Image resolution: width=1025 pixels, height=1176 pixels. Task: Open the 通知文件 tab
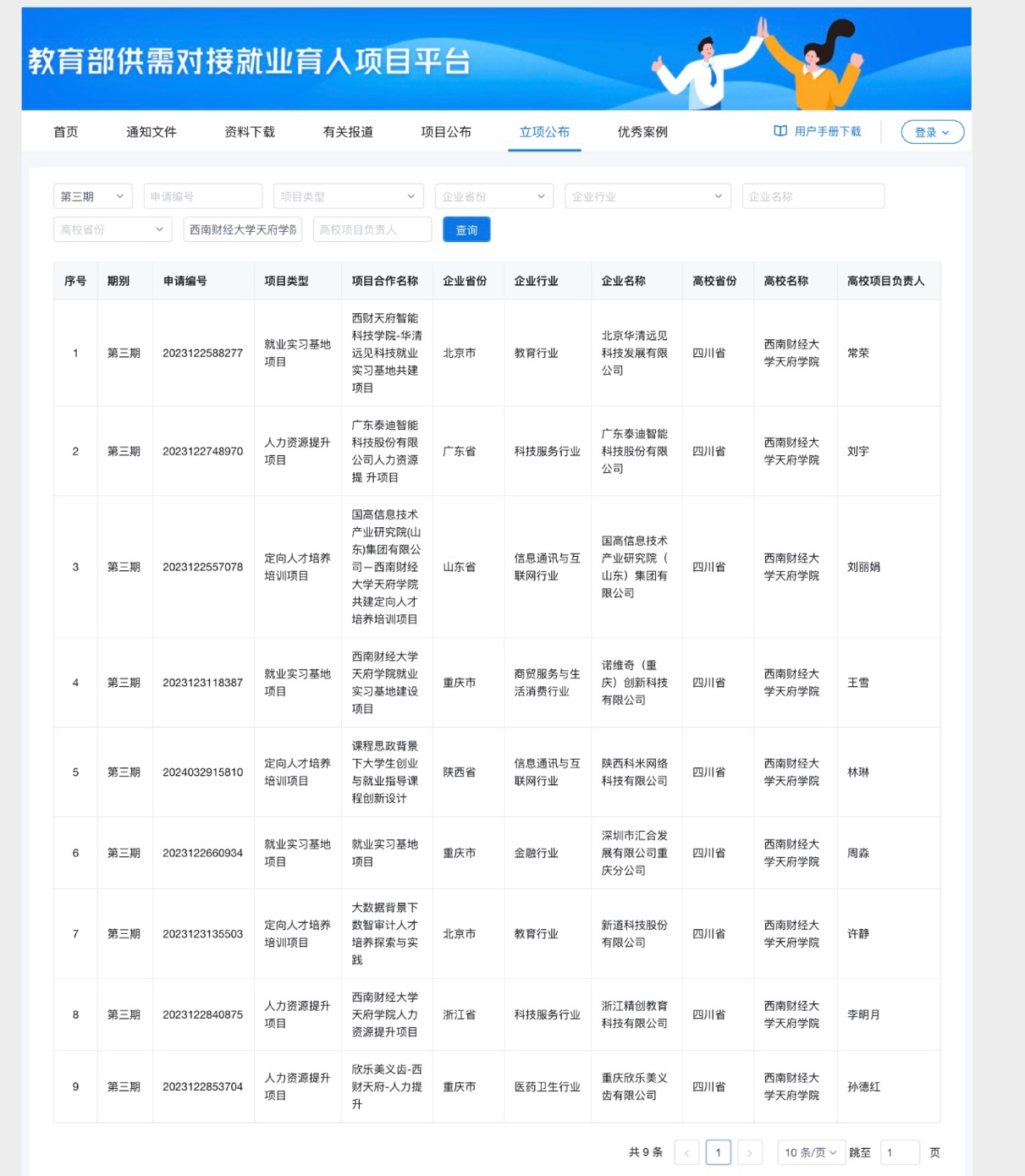click(x=152, y=132)
